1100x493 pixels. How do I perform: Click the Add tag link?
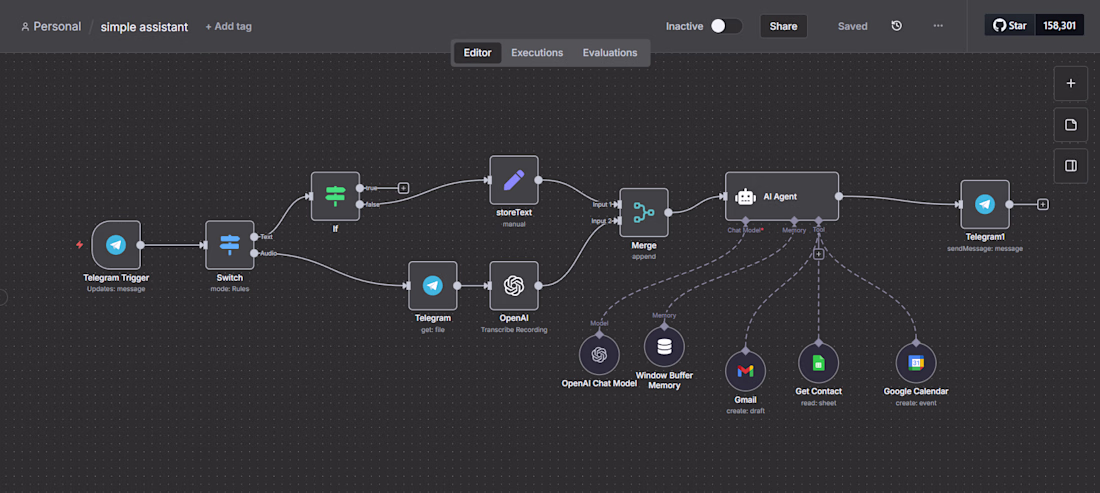point(229,27)
